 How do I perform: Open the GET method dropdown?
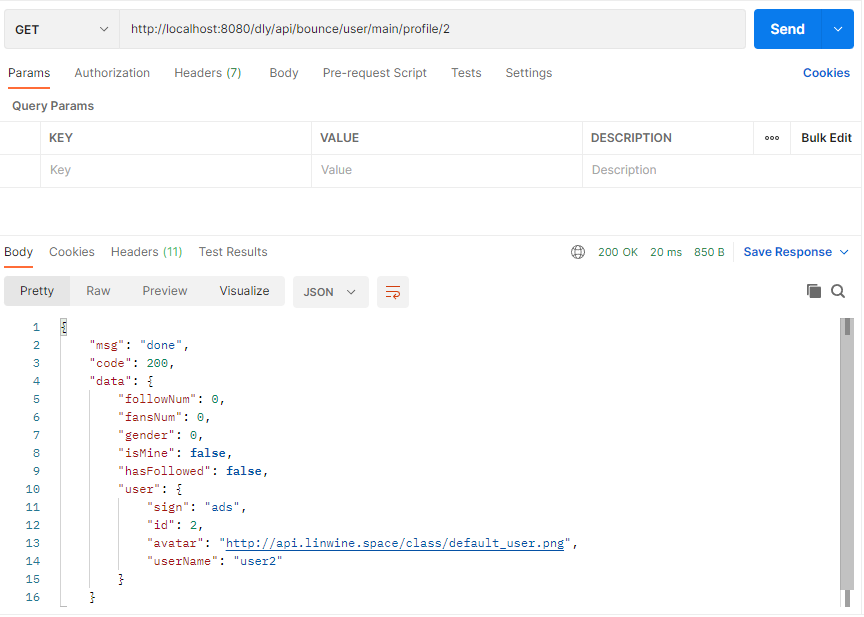pyautogui.click(x=62, y=29)
